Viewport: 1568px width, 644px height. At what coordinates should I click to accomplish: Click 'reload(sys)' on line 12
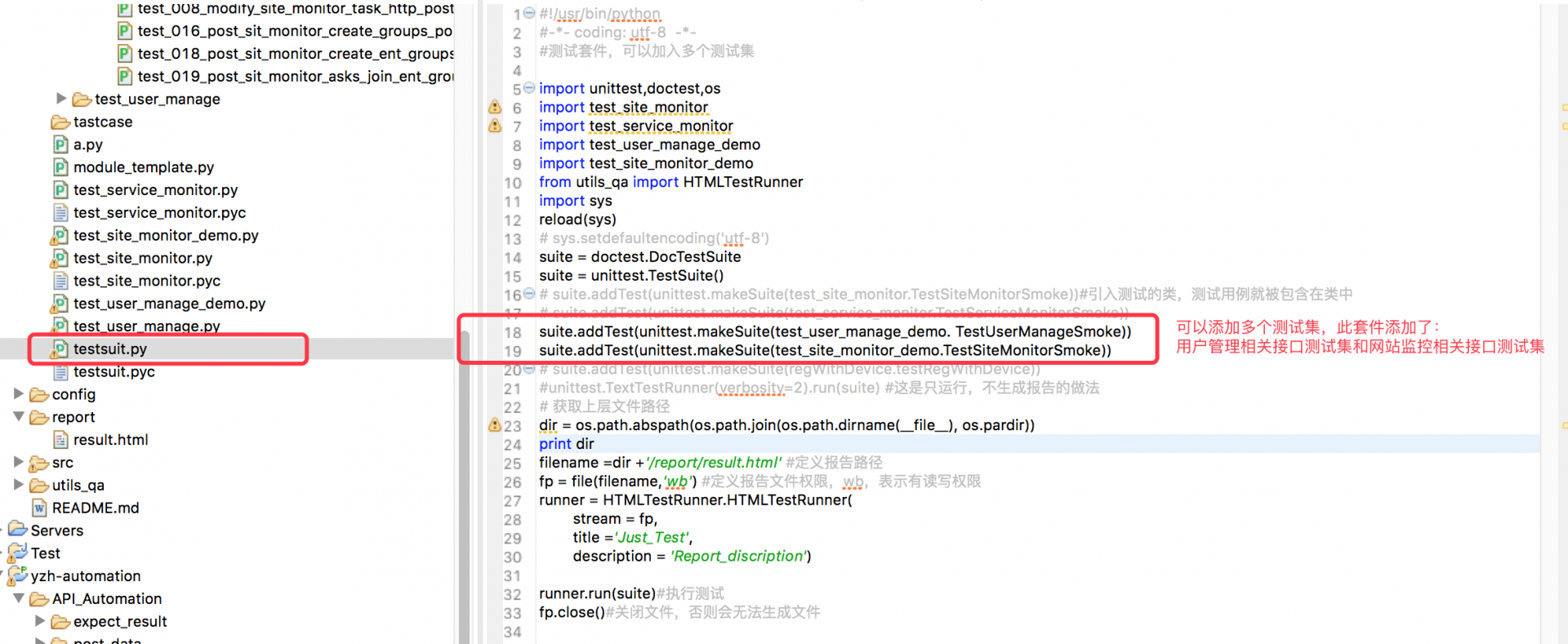[577, 220]
